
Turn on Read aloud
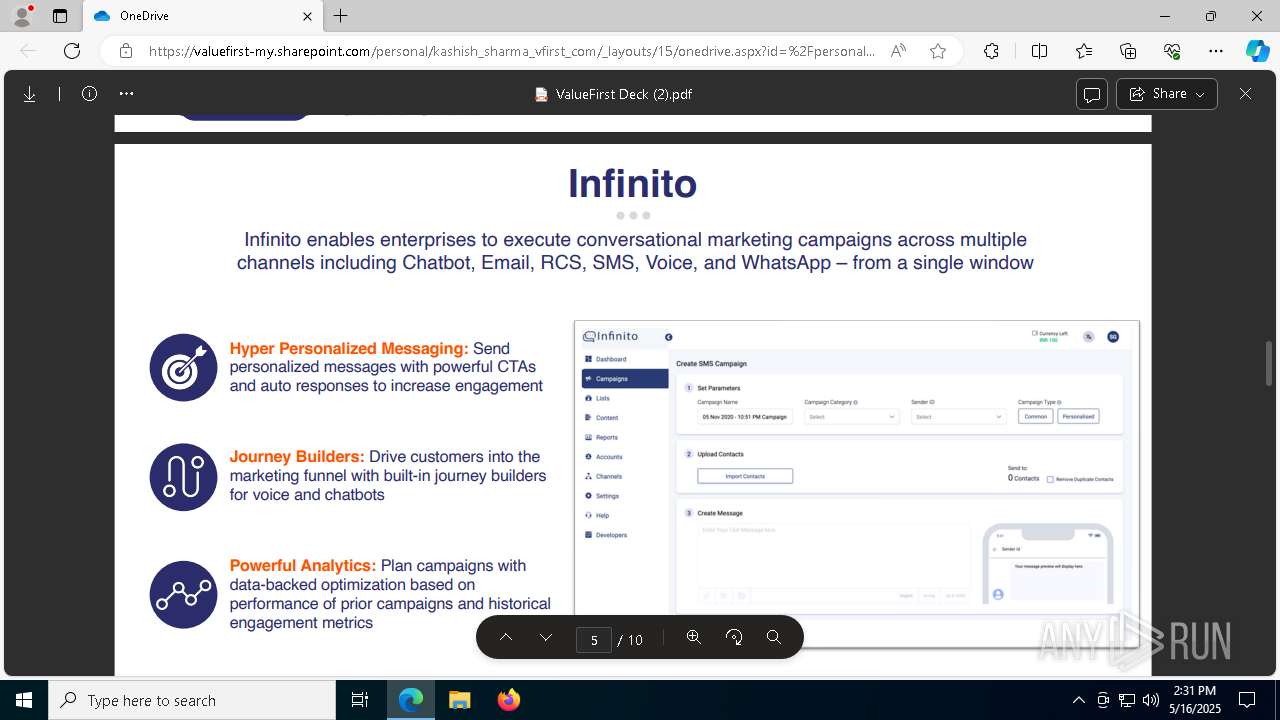coord(898,51)
